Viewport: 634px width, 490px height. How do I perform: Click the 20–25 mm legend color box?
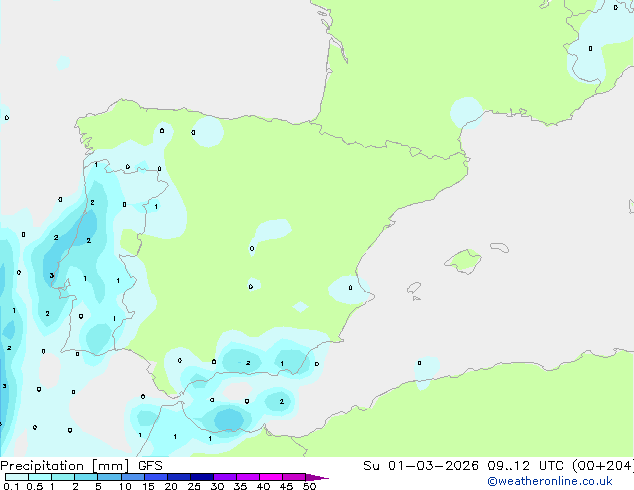pos(178,477)
